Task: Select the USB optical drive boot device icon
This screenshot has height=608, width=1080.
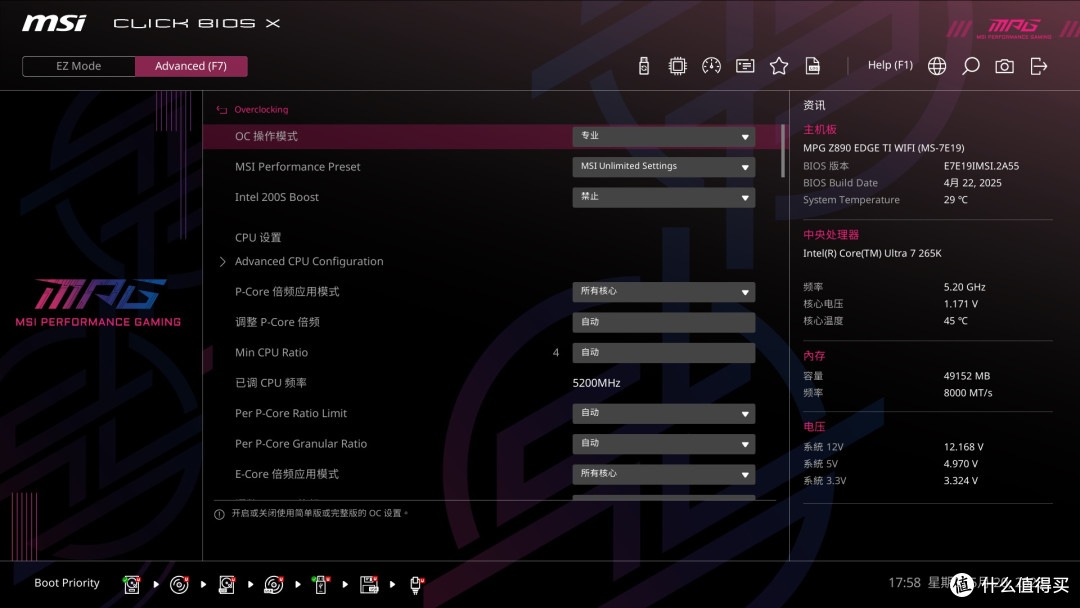Action: point(273,585)
